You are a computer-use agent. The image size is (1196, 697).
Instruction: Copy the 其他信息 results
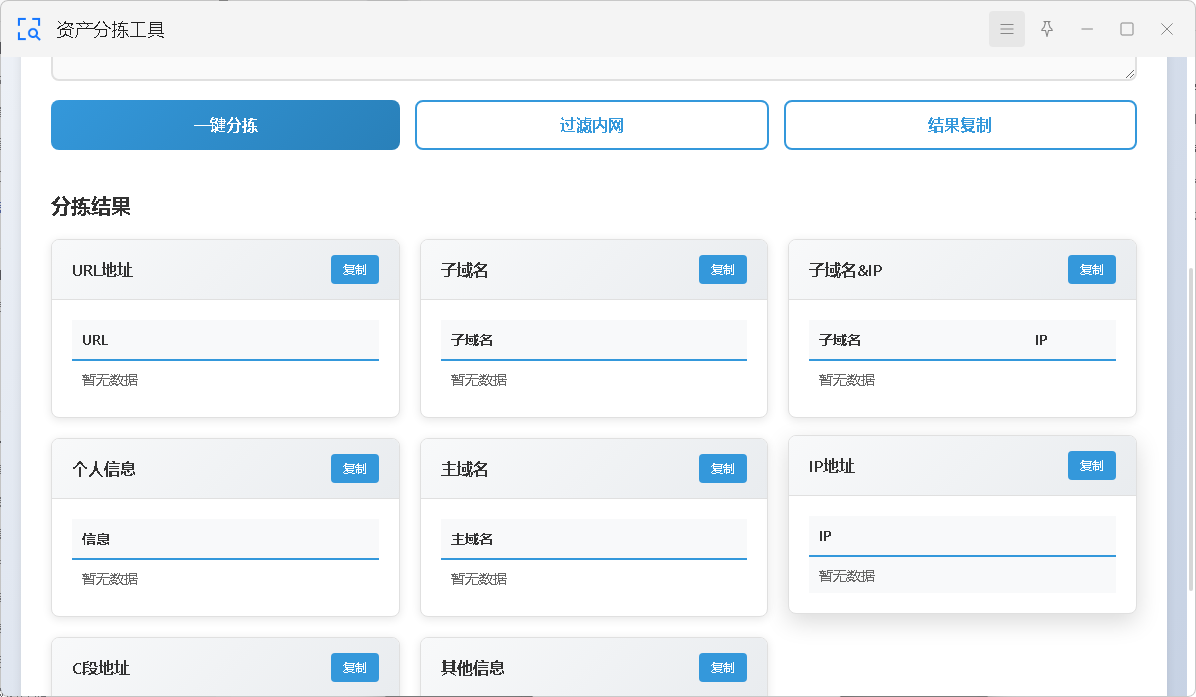(723, 668)
